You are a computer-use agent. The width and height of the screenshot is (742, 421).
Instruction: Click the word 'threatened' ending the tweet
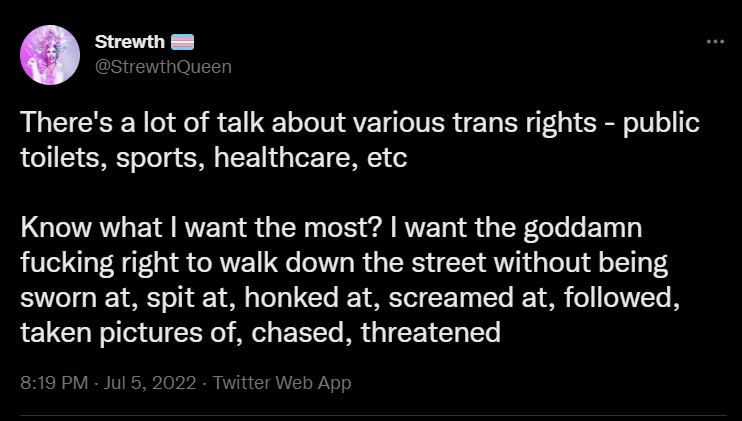coord(431,332)
